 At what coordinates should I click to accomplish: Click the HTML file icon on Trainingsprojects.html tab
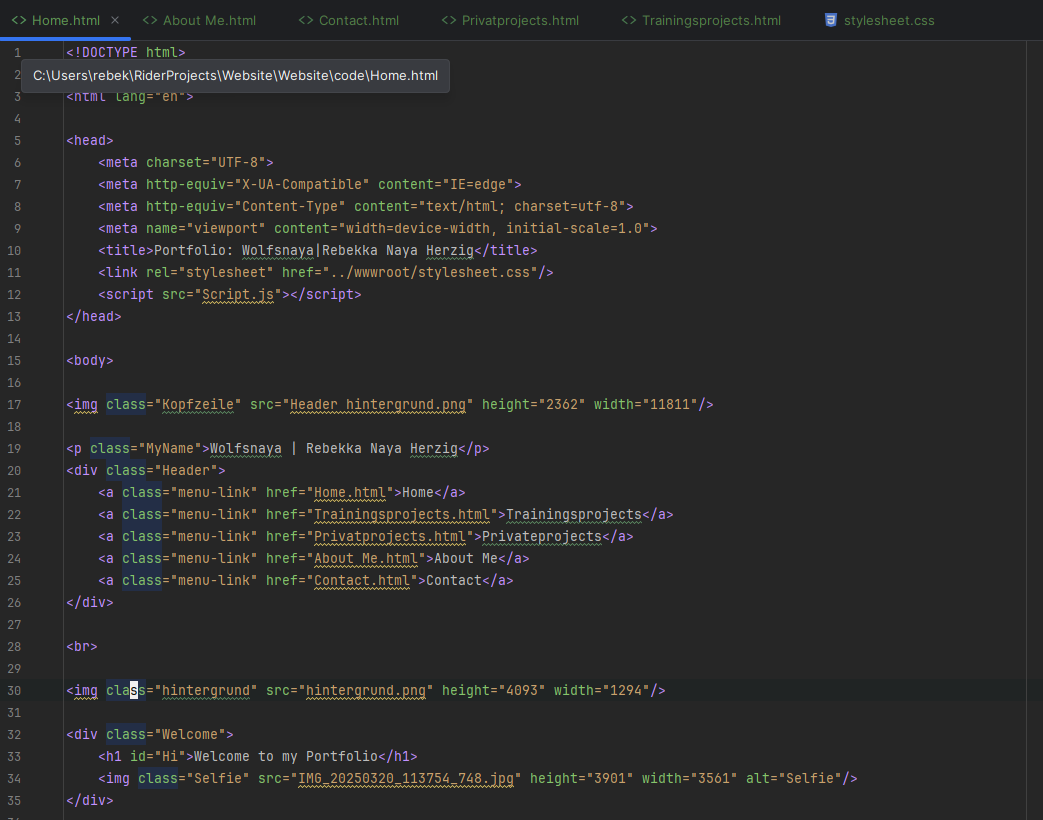(629, 21)
